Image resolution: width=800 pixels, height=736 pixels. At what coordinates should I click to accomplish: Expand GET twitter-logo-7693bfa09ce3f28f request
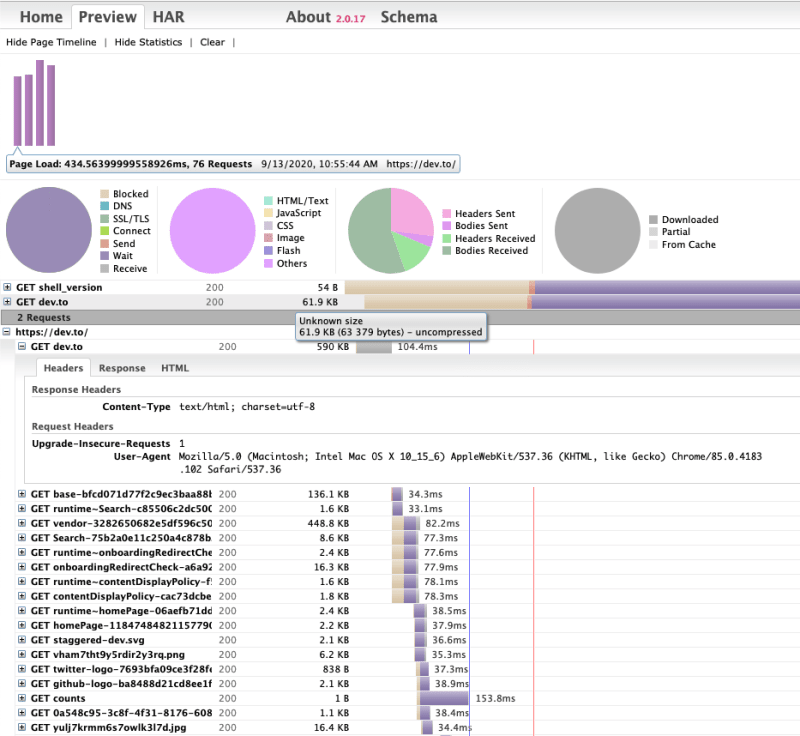click(22, 669)
